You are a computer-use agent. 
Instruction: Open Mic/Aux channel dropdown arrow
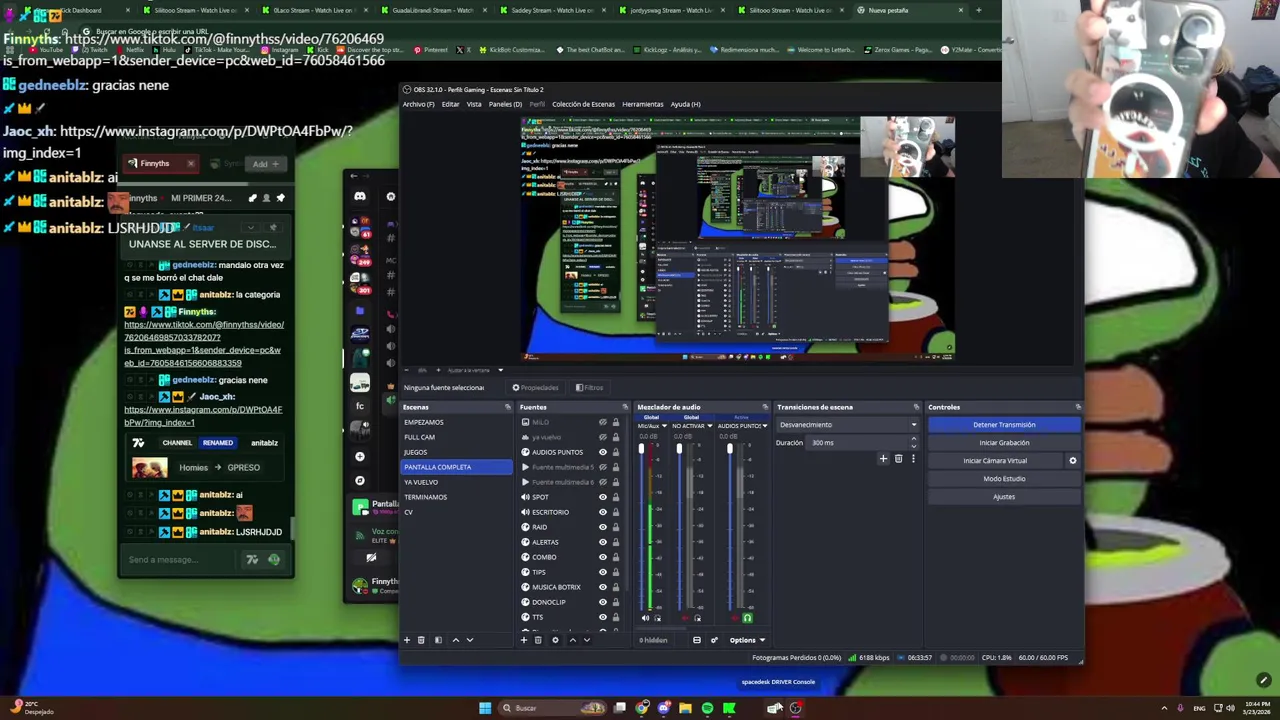(663, 426)
